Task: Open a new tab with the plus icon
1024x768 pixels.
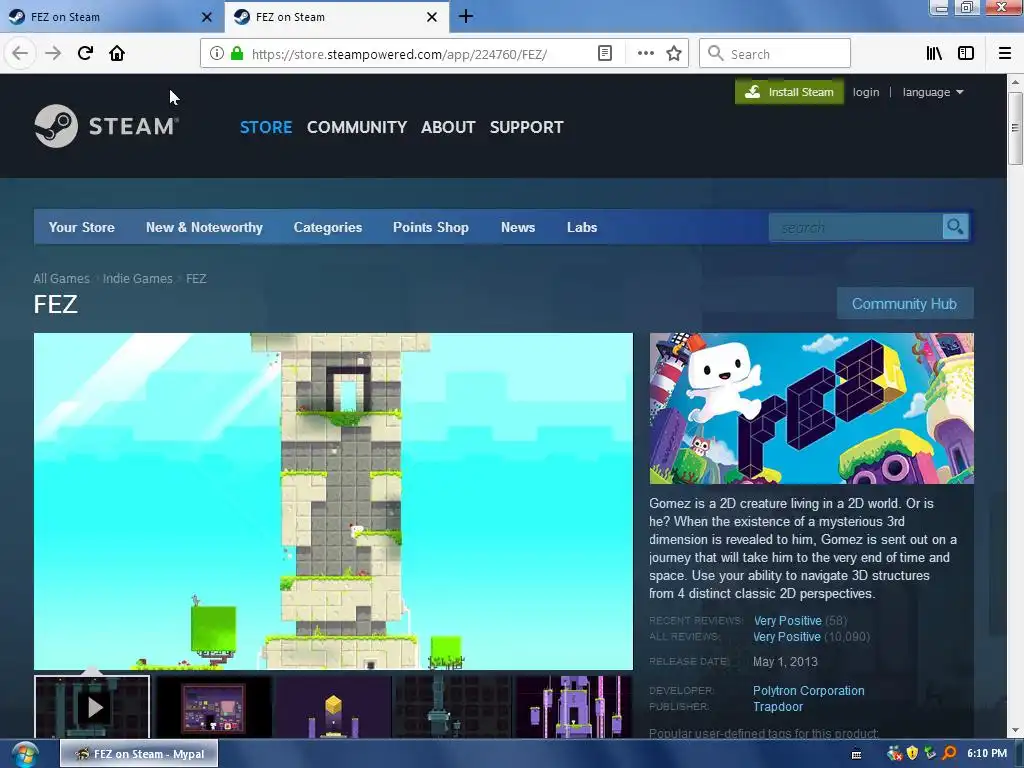Action: pos(466,16)
